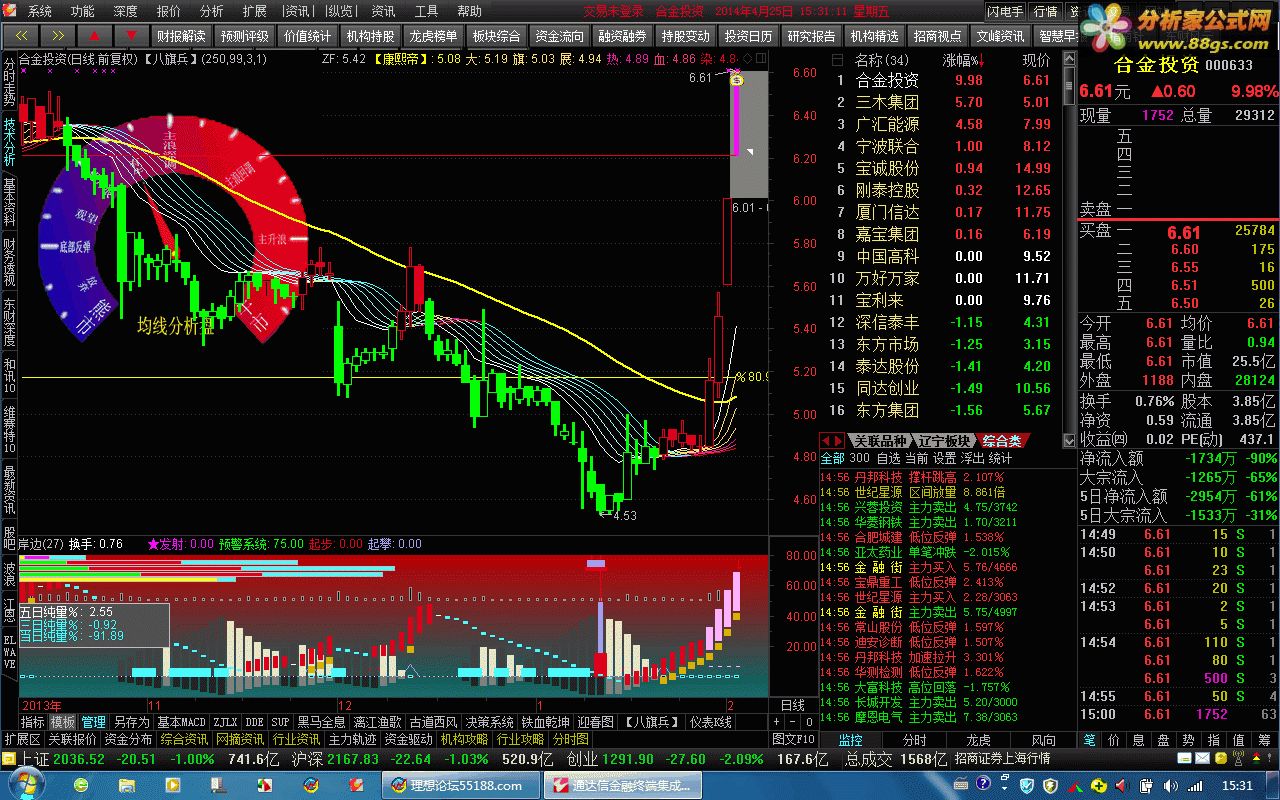Click the 闪电手 button
The width and height of the screenshot is (1280, 800).
pyautogui.click(x=1005, y=11)
